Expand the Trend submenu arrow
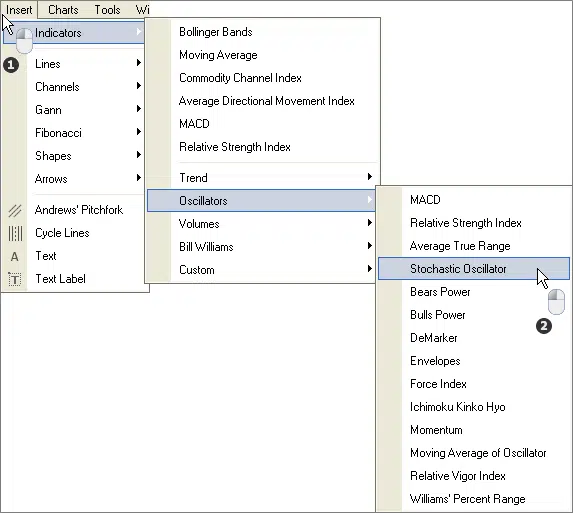This screenshot has width=573, height=513. (369, 177)
